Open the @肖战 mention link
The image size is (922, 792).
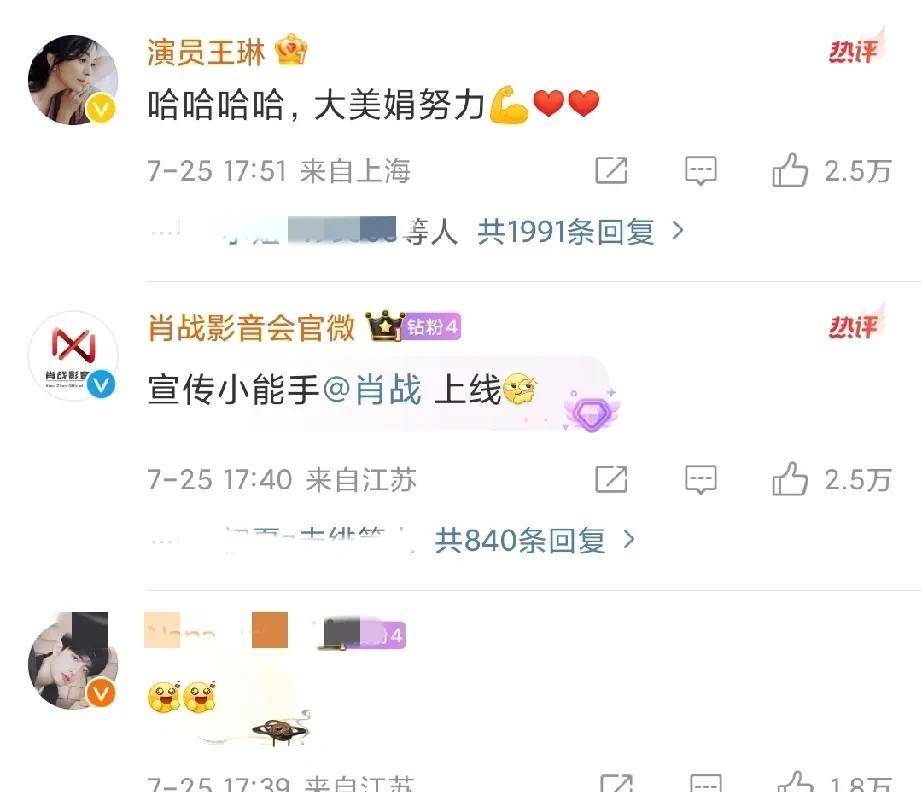pyautogui.click(x=372, y=390)
